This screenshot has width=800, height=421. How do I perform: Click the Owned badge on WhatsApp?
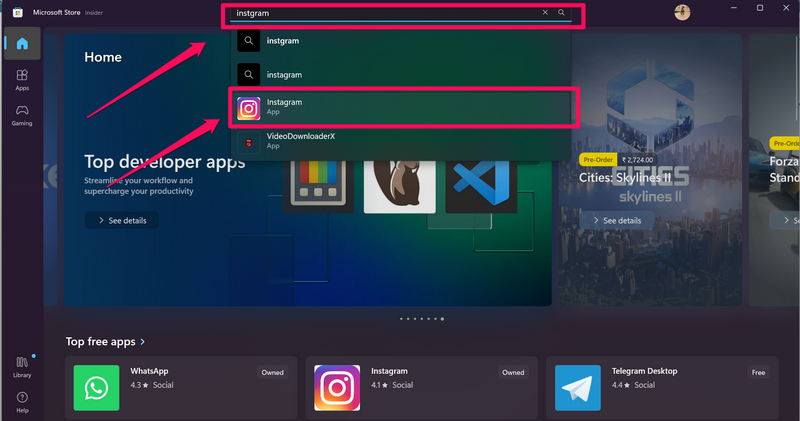(272, 373)
